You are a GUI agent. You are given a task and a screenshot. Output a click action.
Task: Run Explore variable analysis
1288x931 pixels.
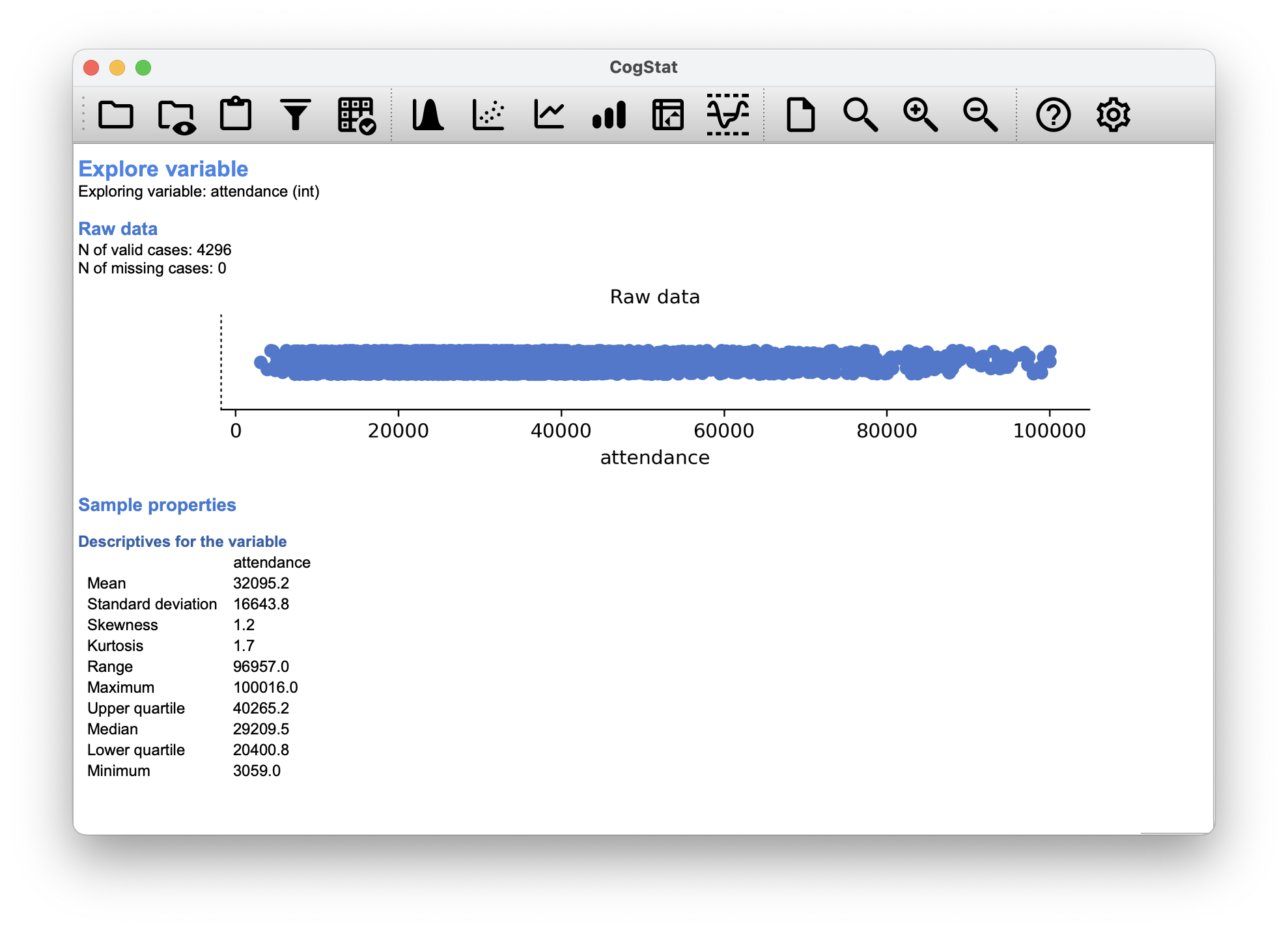(x=430, y=114)
